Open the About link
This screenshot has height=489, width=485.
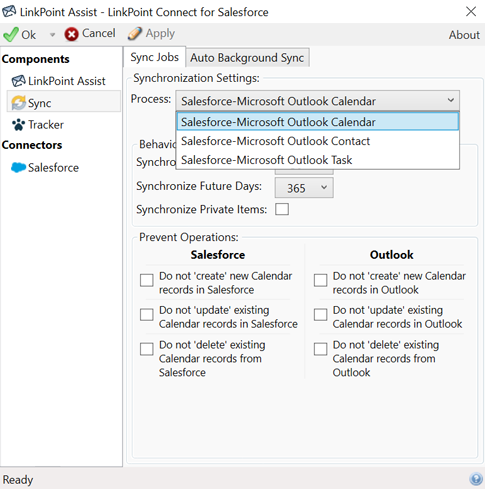click(x=464, y=35)
